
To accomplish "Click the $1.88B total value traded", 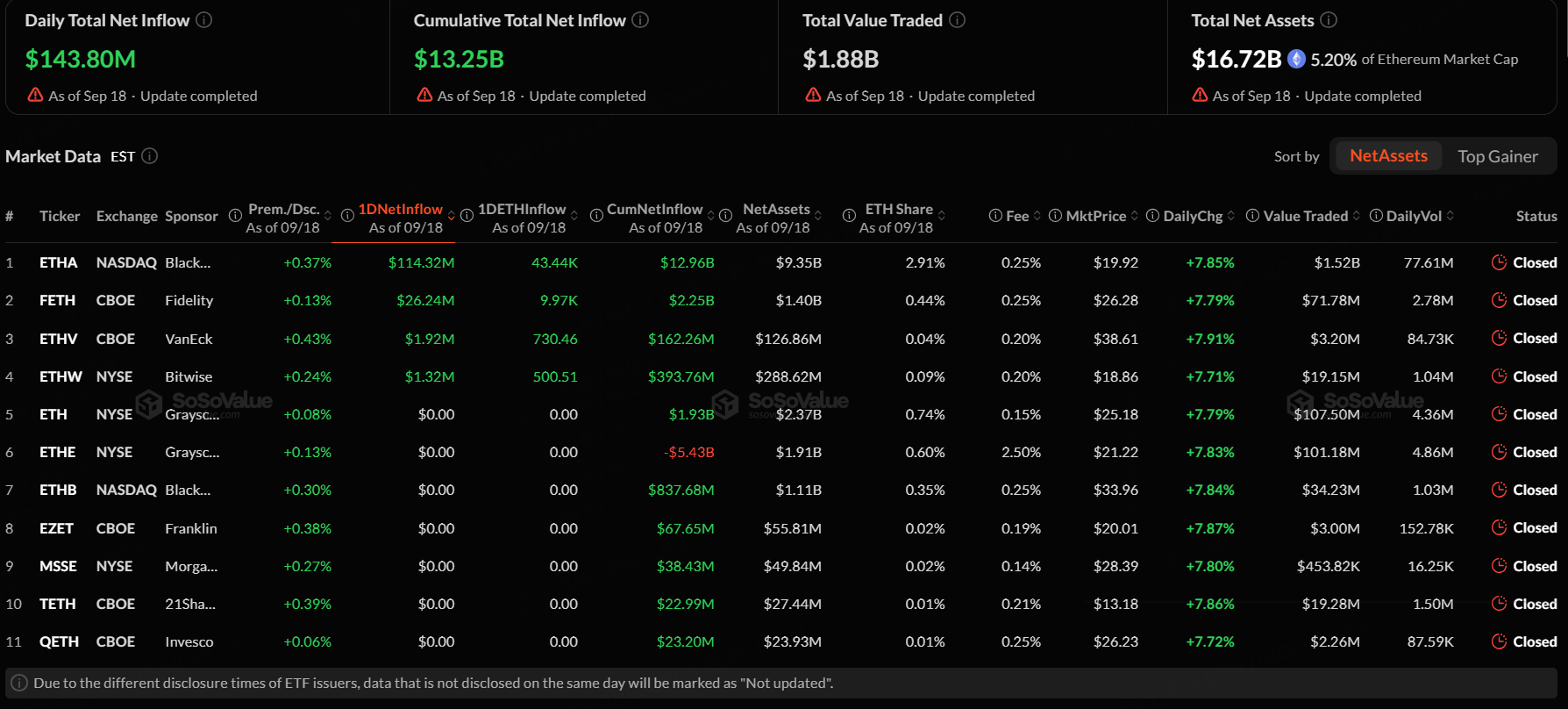I will pos(840,59).
